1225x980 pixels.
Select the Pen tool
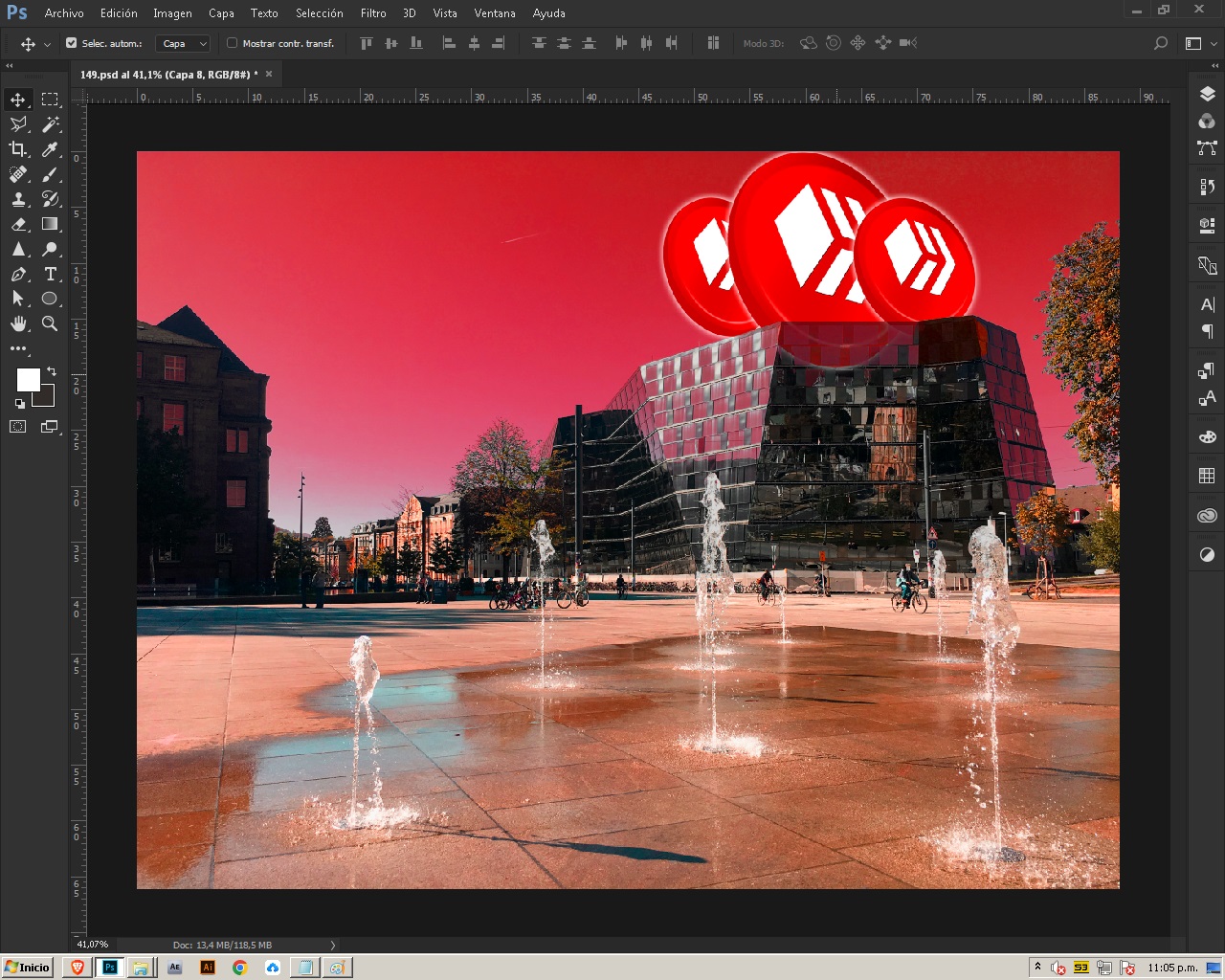coord(18,274)
